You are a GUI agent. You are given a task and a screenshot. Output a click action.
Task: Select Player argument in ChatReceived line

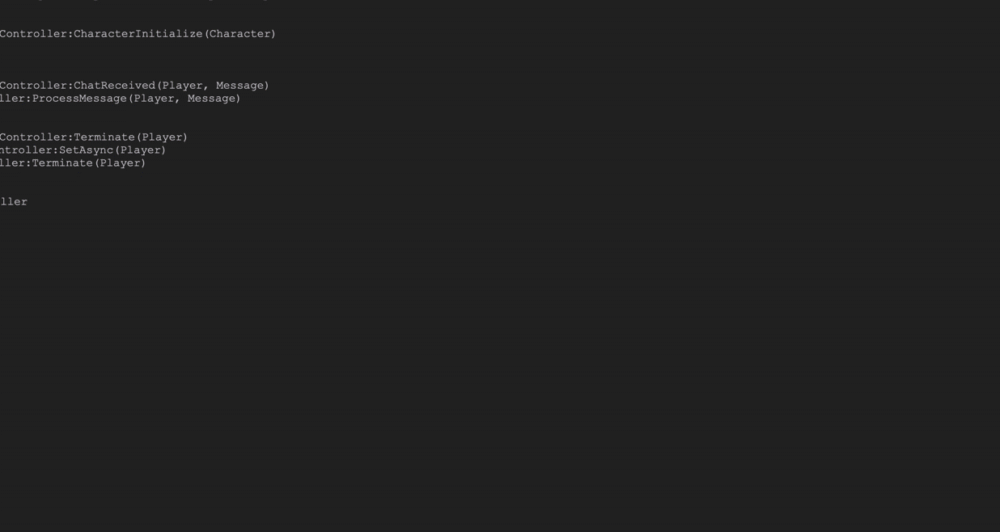coord(183,85)
